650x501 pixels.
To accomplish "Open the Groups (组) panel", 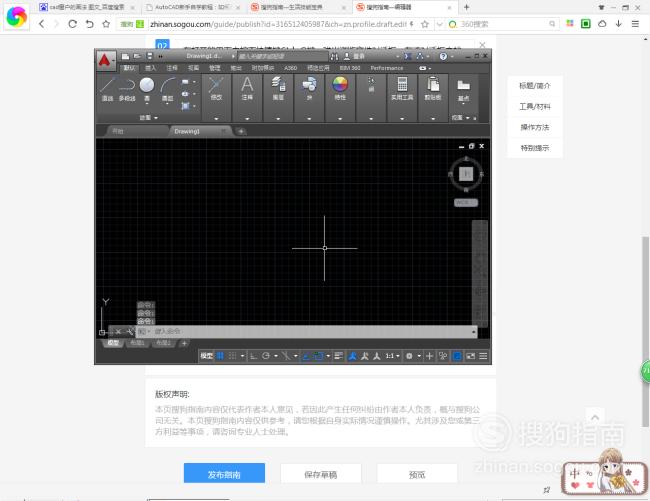I will tap(371, 85).
